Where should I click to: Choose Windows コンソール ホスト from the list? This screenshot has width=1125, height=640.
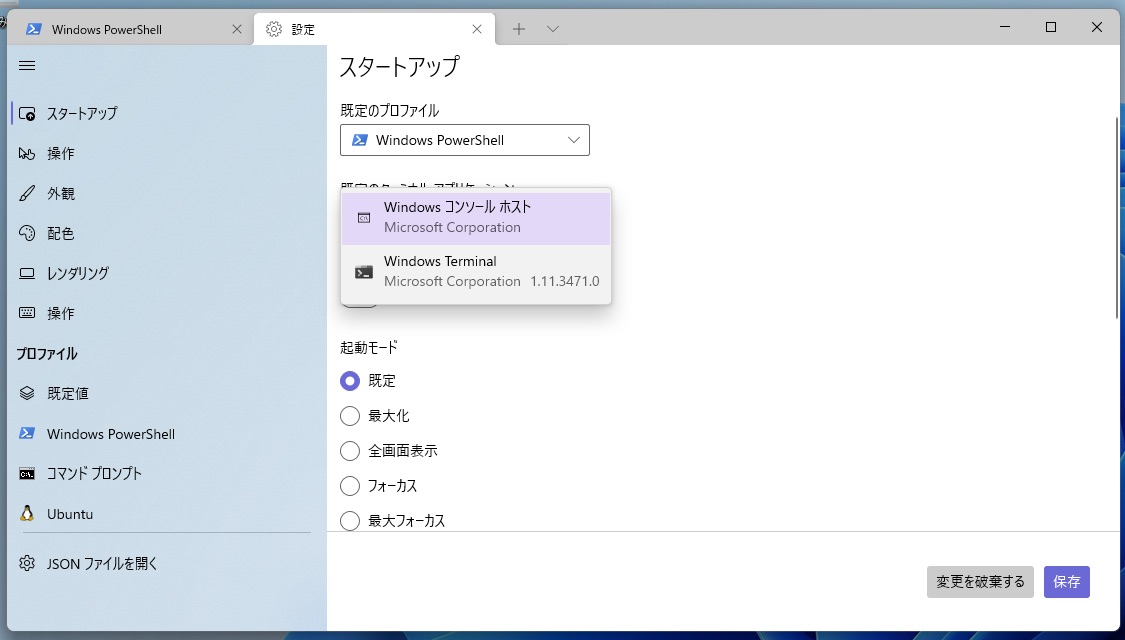476,217
